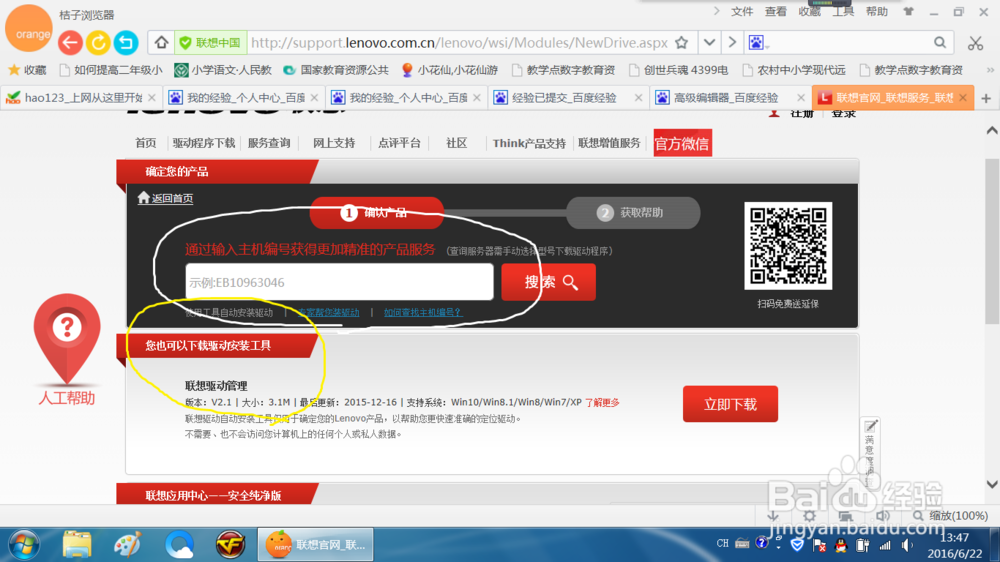Open the Windows Start button
This screenshot has height=562, width=1000.
click(x=24, y=545)
